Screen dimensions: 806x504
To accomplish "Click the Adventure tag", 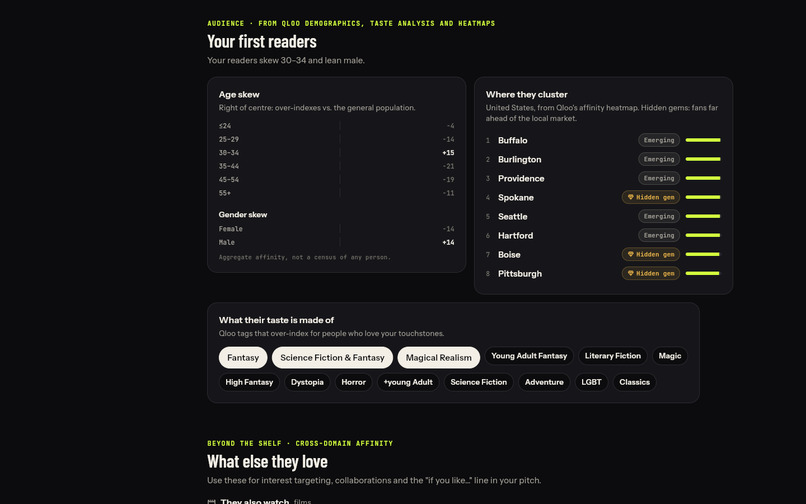I will point(544,382).
